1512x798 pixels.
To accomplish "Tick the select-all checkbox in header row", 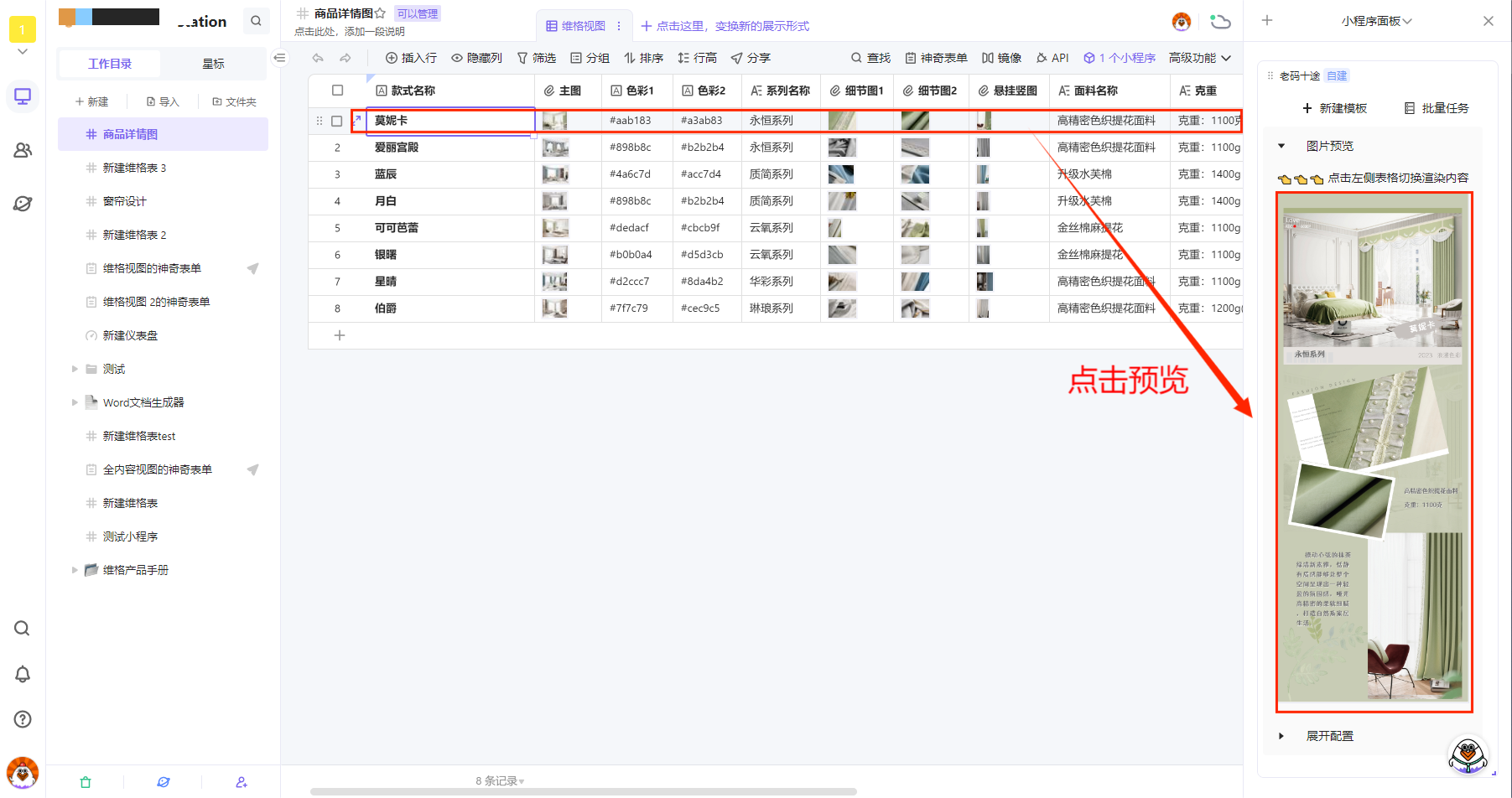I will coord(337,91).
